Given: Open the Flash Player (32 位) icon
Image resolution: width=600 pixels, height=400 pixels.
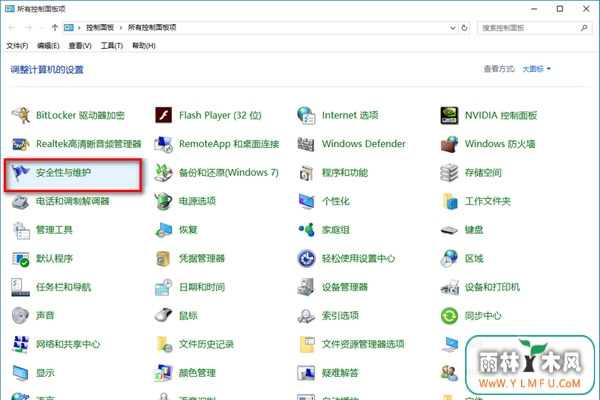Looking at the screenshot, I should 163,115.
